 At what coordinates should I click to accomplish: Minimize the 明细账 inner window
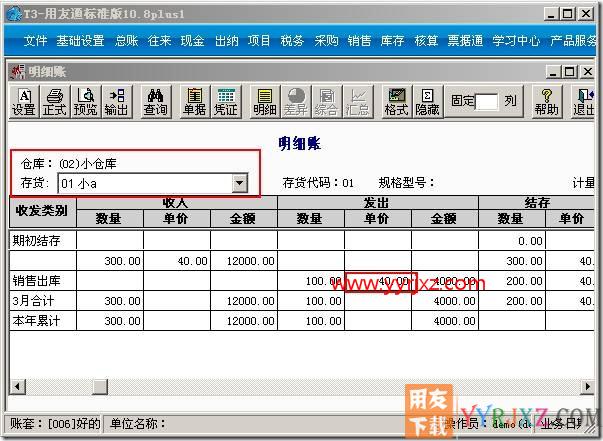553,72
